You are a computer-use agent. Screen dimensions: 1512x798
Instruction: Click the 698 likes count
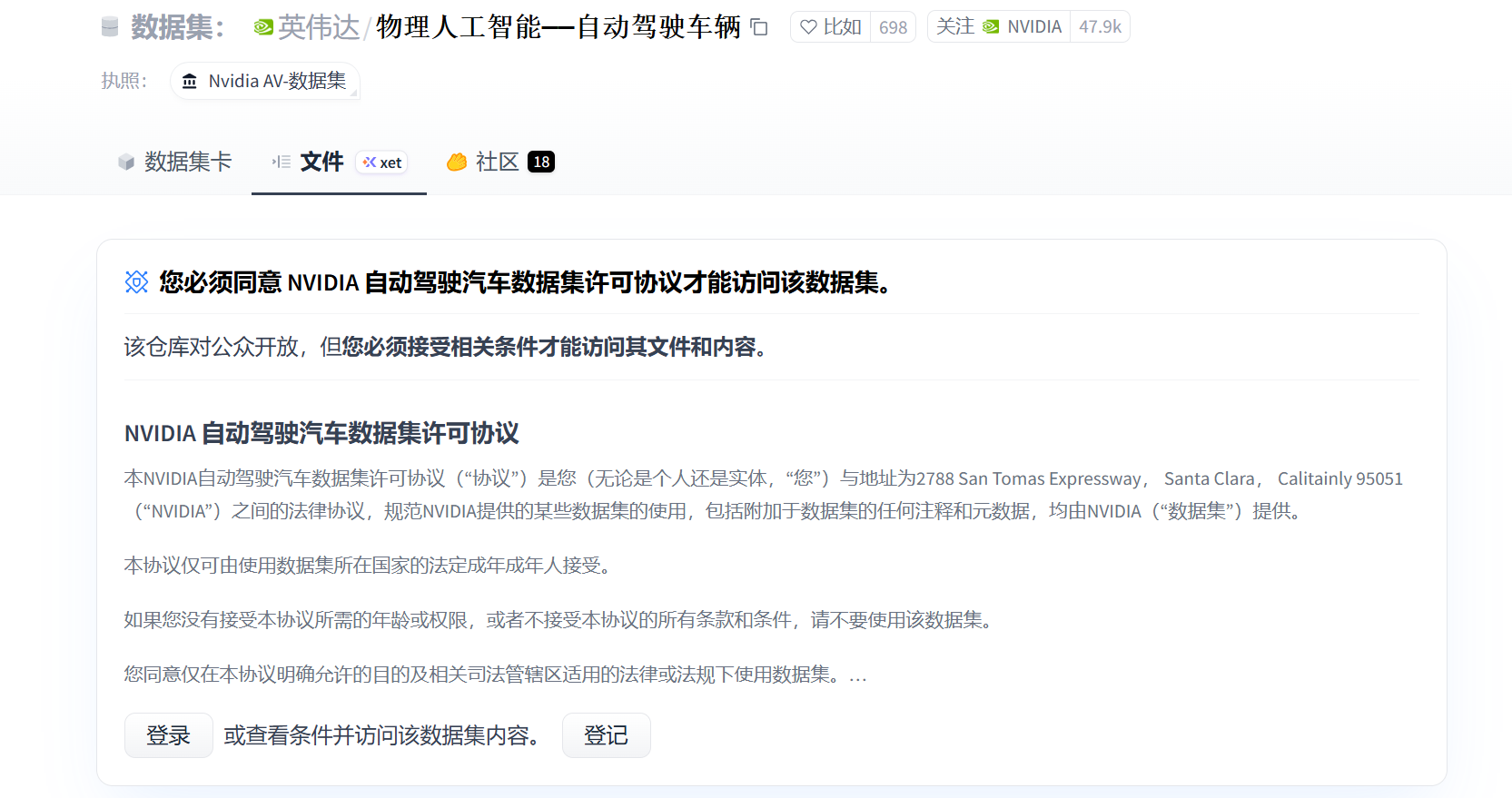pyautogui.click(x=893, y=27)
